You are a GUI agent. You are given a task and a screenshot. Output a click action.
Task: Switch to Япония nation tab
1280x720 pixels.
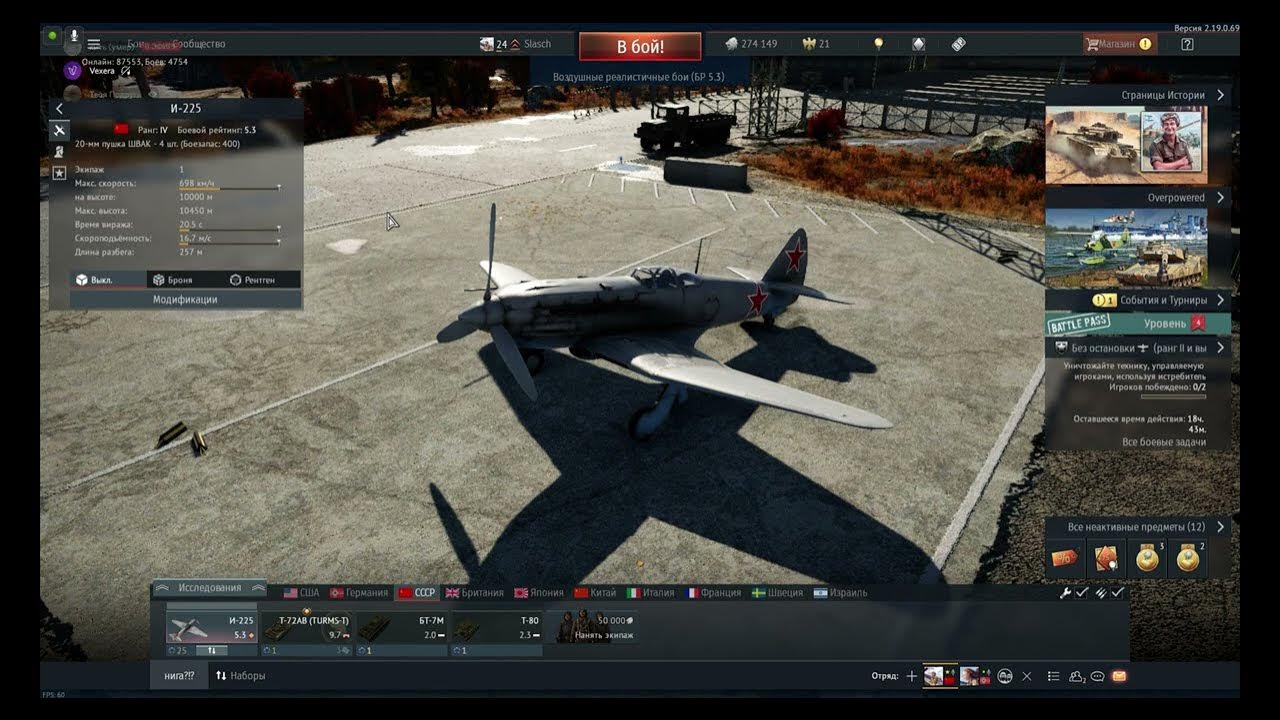(539, 593)
